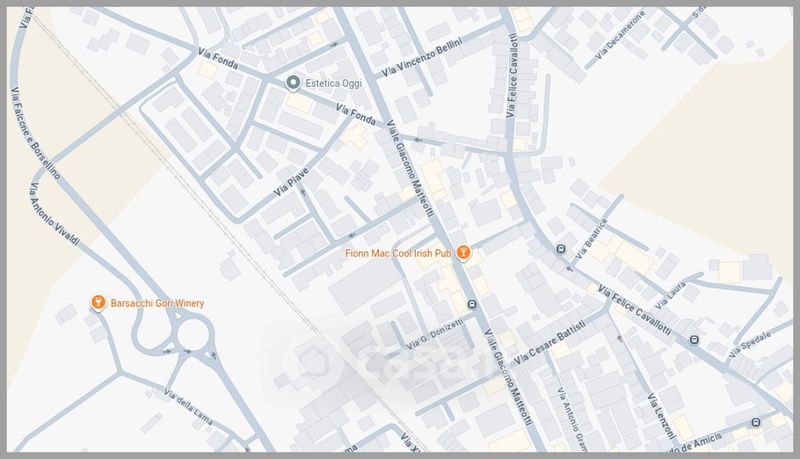Click the Barsacchi Gori Winery text label

157,303
